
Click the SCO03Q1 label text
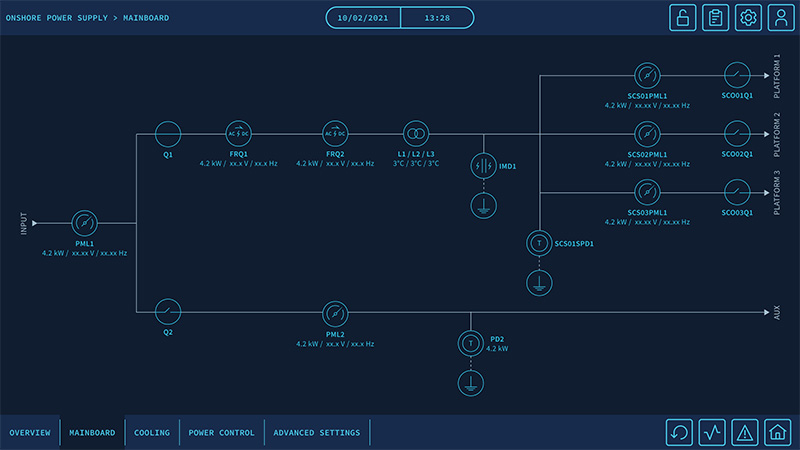[737, 213]
